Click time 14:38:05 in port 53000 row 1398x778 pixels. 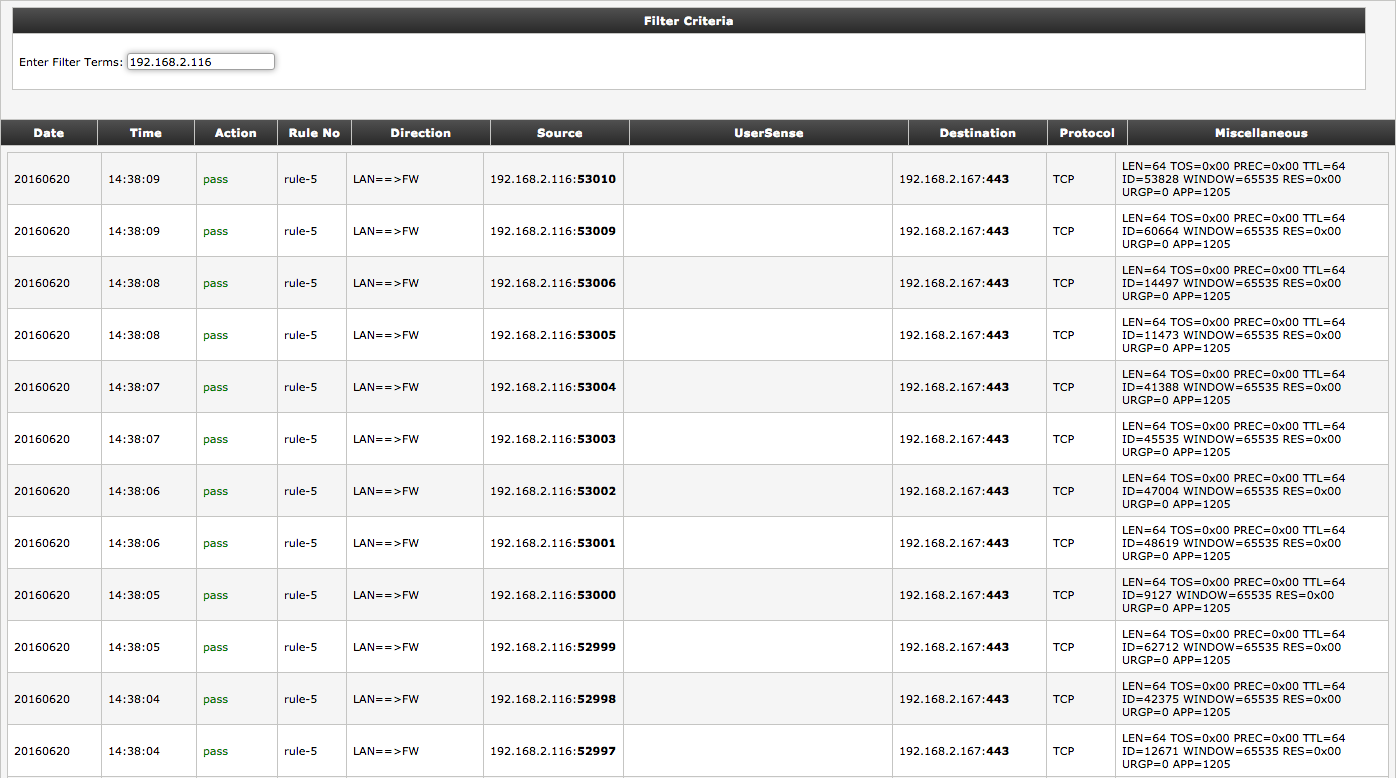point(134,595)
